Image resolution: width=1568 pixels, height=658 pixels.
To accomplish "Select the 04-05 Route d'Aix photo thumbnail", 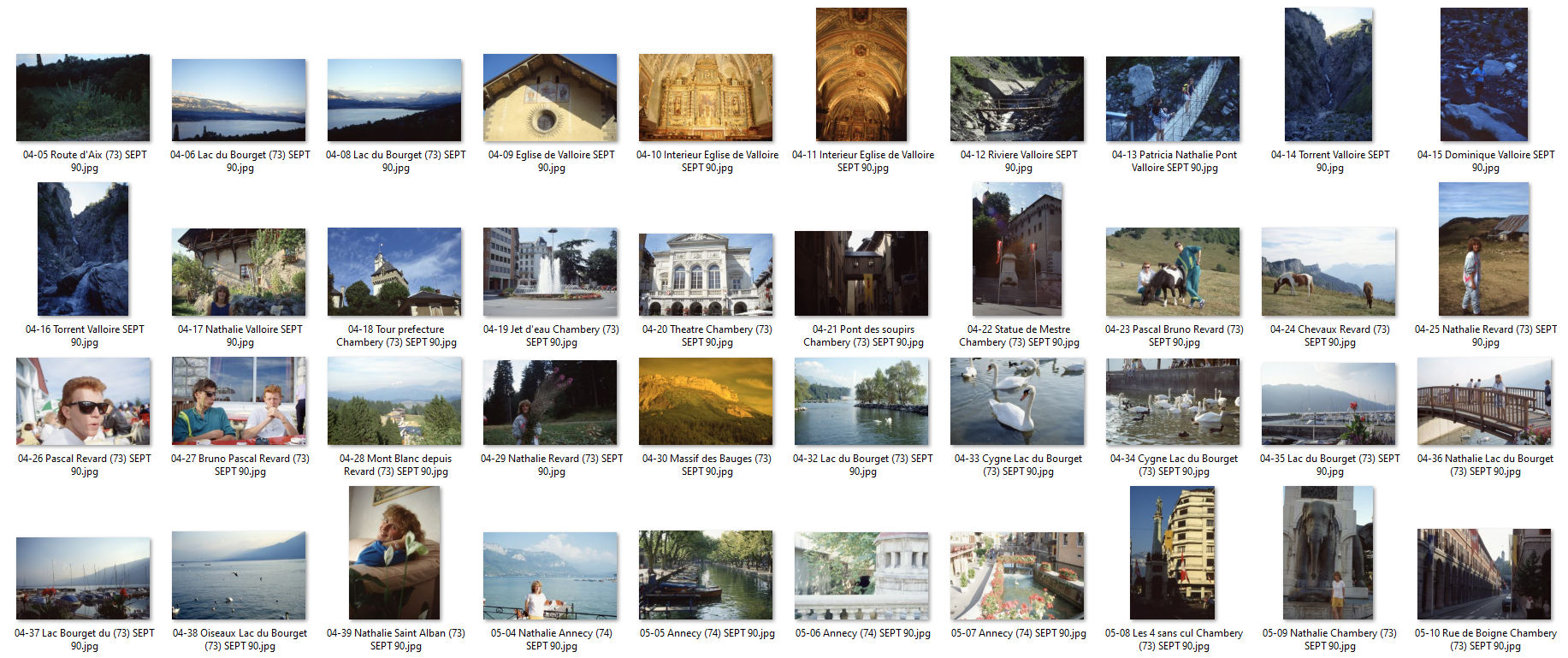I will [83, 98].
